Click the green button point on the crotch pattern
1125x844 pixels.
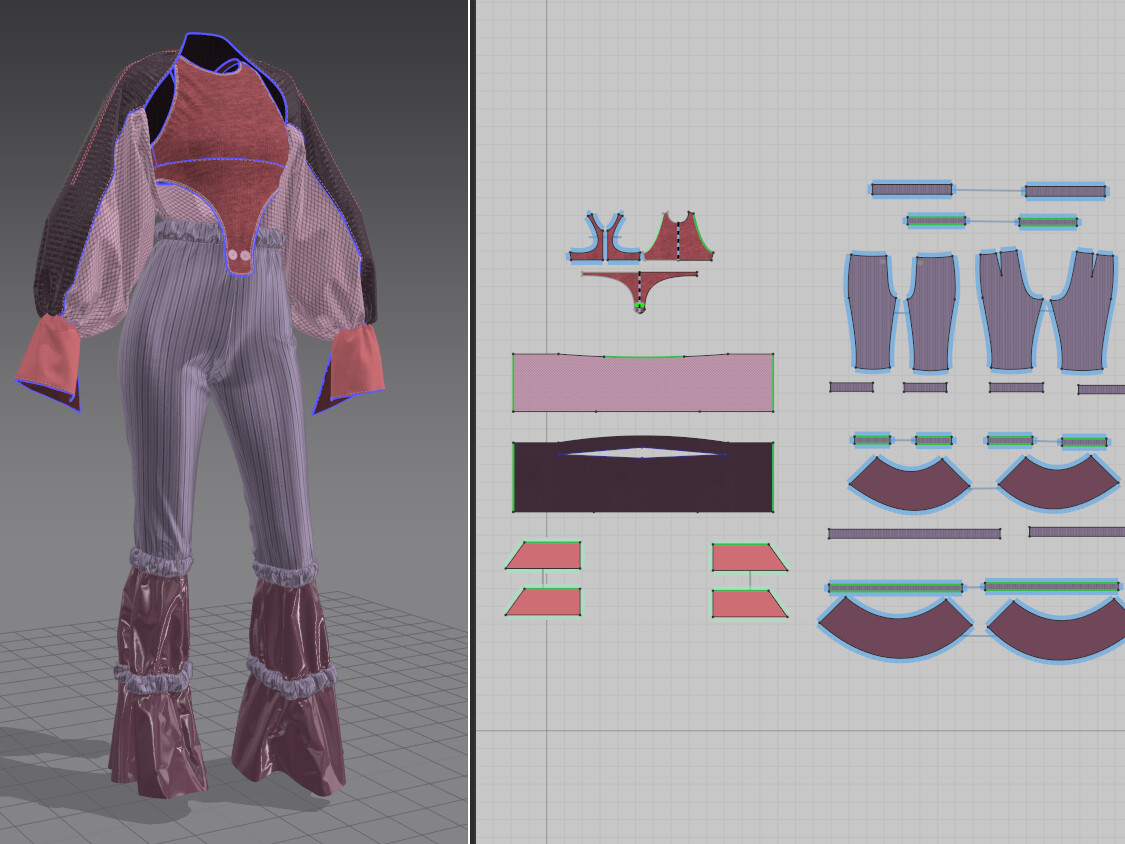pos(639,304)
